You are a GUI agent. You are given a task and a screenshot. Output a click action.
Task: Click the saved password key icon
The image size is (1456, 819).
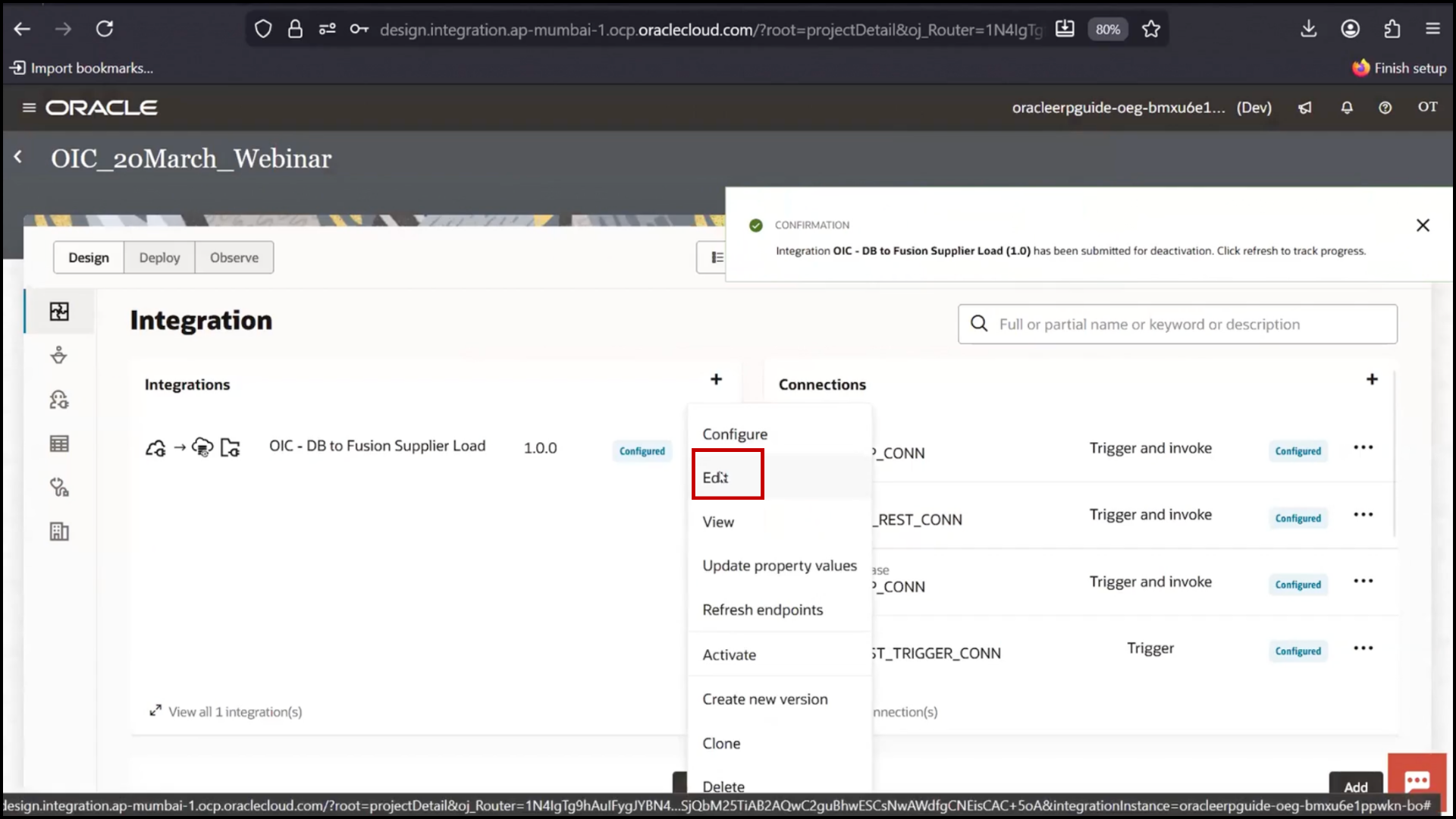(x=359, y=29)
